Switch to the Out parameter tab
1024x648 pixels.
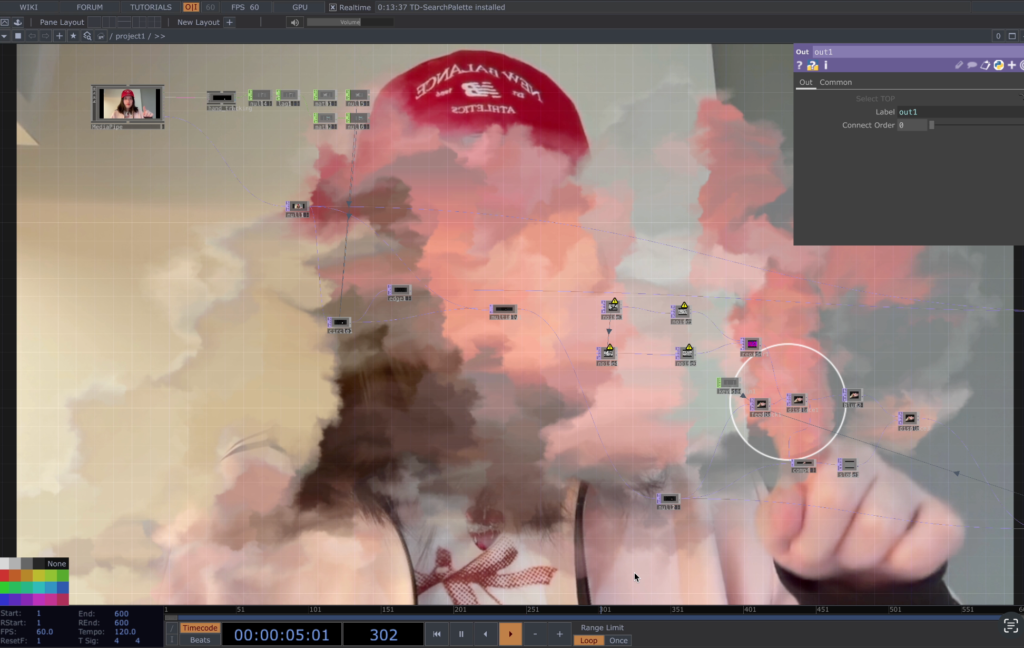pyautogui.click(x=806, y=82)
